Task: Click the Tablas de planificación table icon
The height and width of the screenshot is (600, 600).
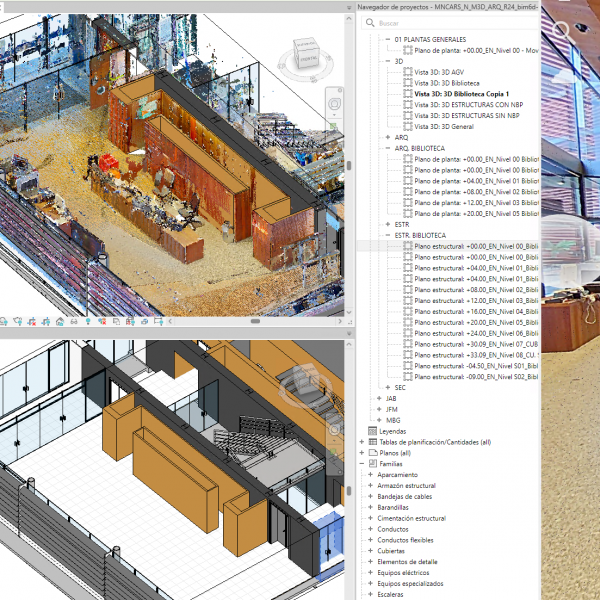Action: (372, 442)
